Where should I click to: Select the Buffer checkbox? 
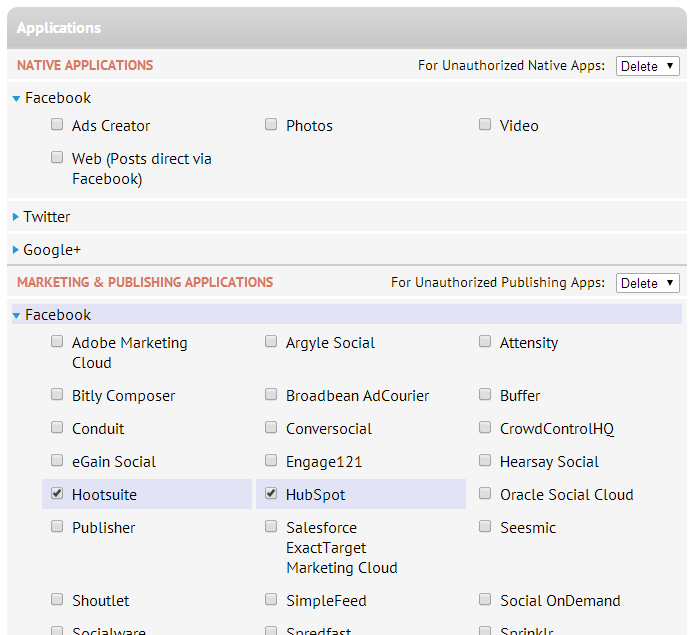tap(485, 394)
